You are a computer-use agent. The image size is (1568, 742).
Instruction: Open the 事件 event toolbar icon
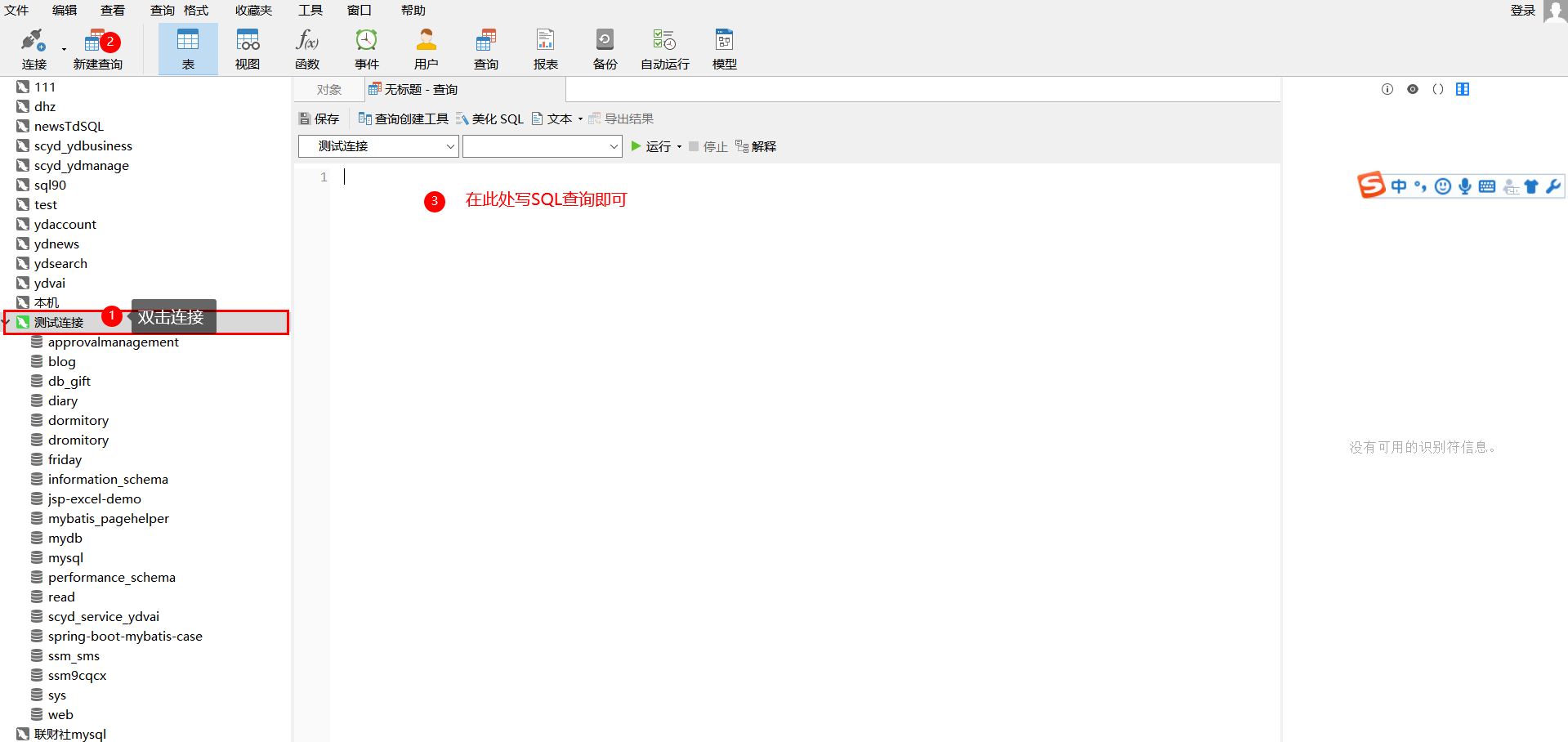(367, 49)
